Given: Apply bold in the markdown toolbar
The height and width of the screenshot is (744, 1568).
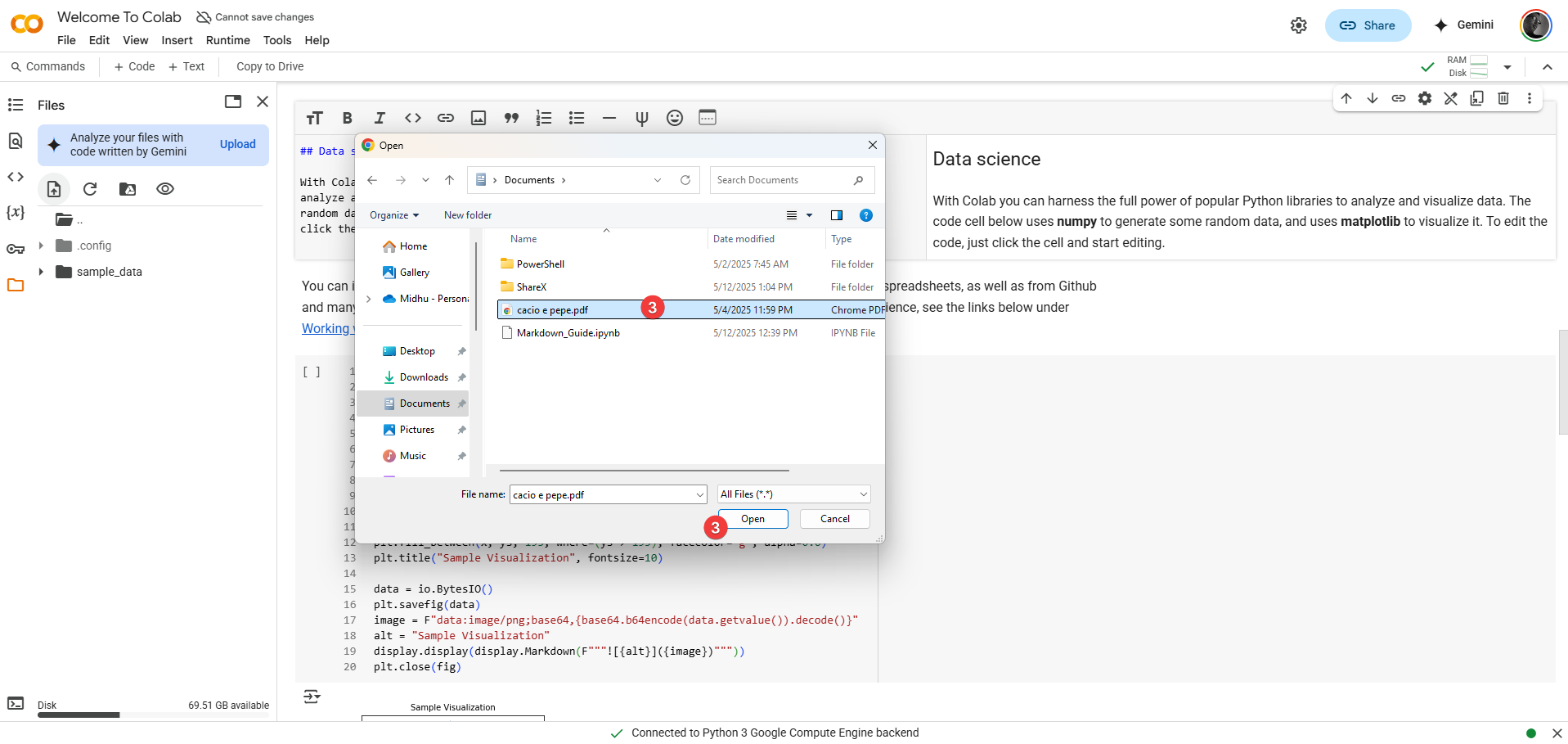Looking at the screenshot, I should (347, 118).
